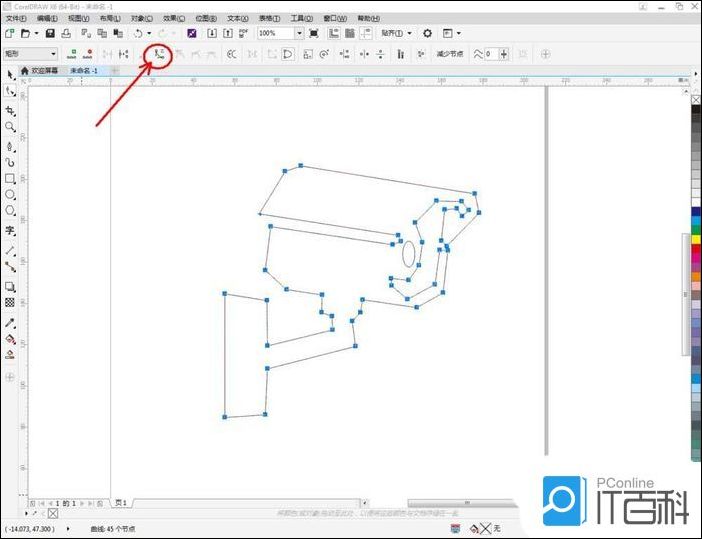702x539 pixels.
Task: Click the new-document plus tab button
Action: click(x=115, y=71)
